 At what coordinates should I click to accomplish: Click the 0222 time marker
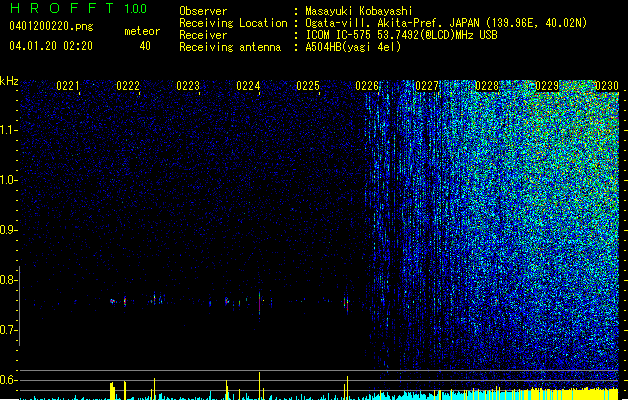[x=128, y=86]
